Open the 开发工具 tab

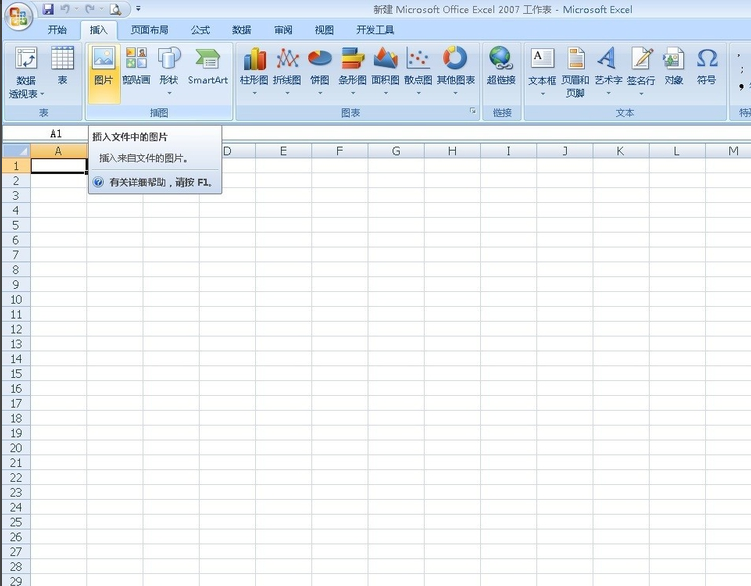click(375, 30)
